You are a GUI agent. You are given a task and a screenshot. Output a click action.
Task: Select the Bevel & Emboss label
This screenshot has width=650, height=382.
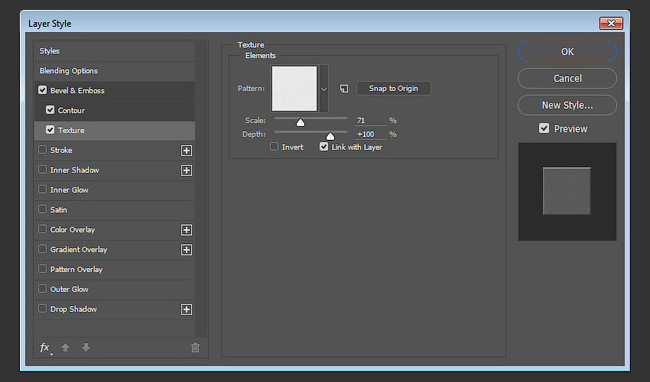click(78, 90)
